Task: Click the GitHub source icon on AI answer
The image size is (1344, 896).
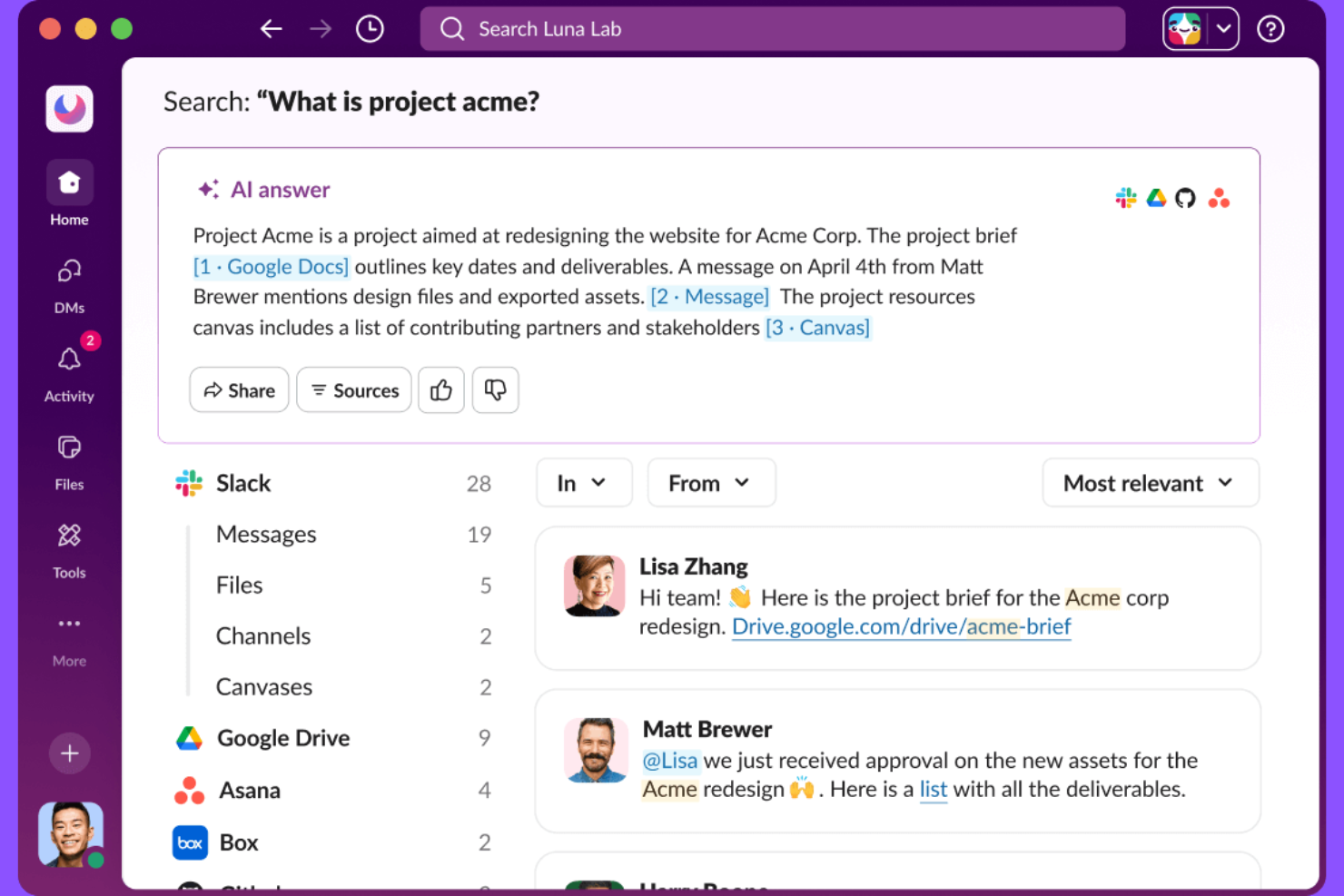Action: point(1186,197)
